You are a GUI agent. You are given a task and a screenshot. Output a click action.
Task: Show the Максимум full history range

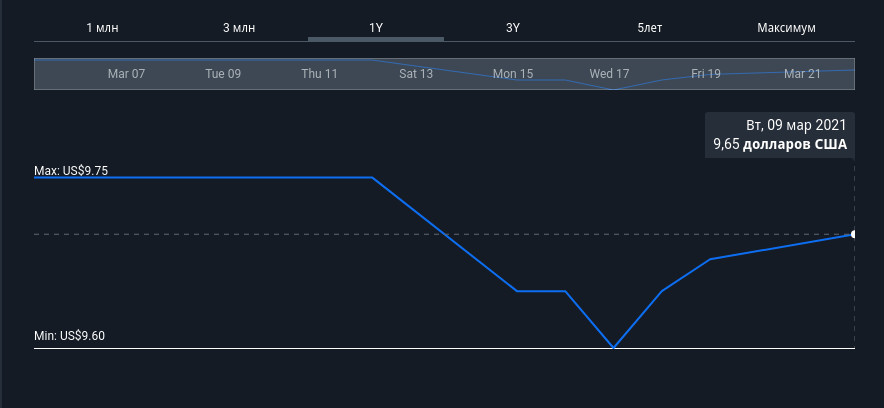(x=786, y=27)
